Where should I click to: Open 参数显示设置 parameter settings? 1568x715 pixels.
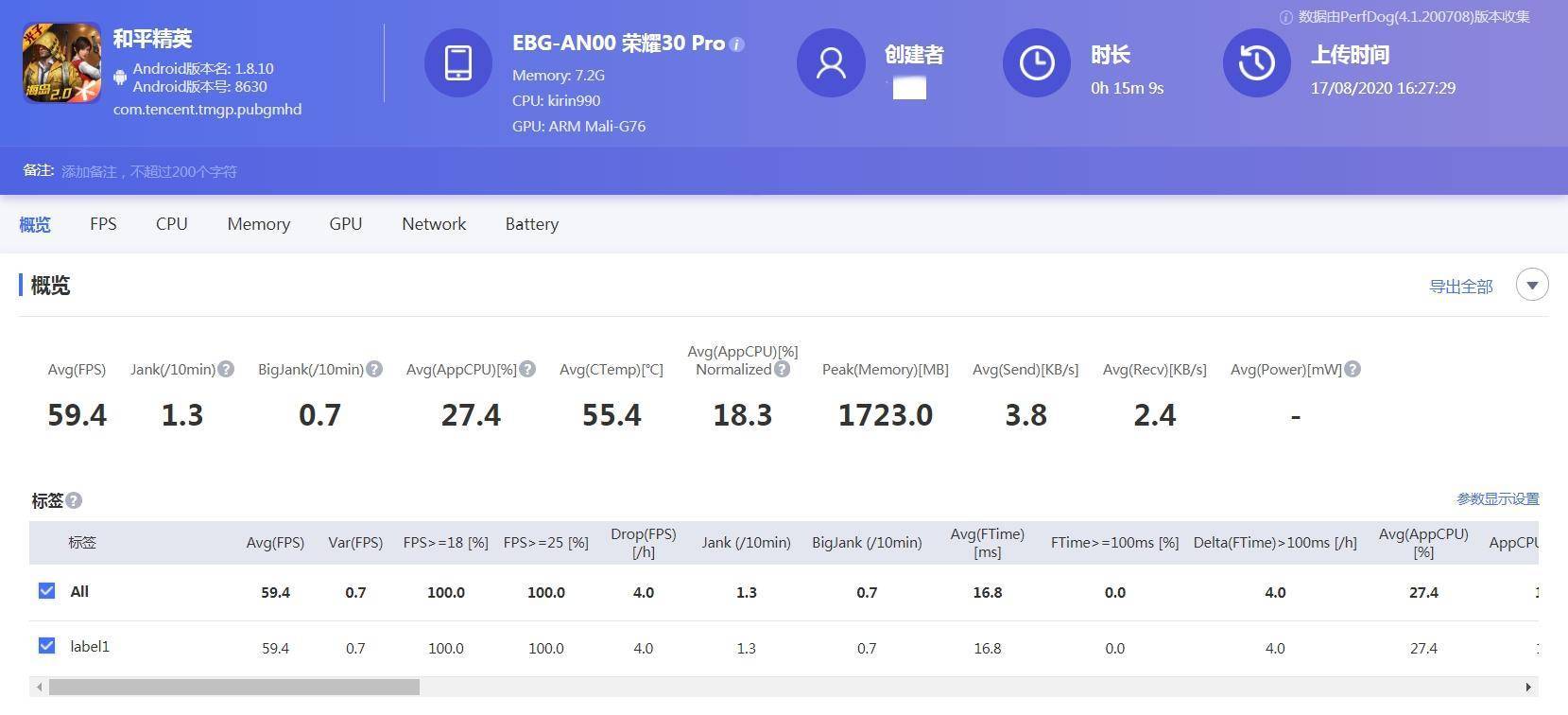pyautogui.click(x=1497, y=498)
